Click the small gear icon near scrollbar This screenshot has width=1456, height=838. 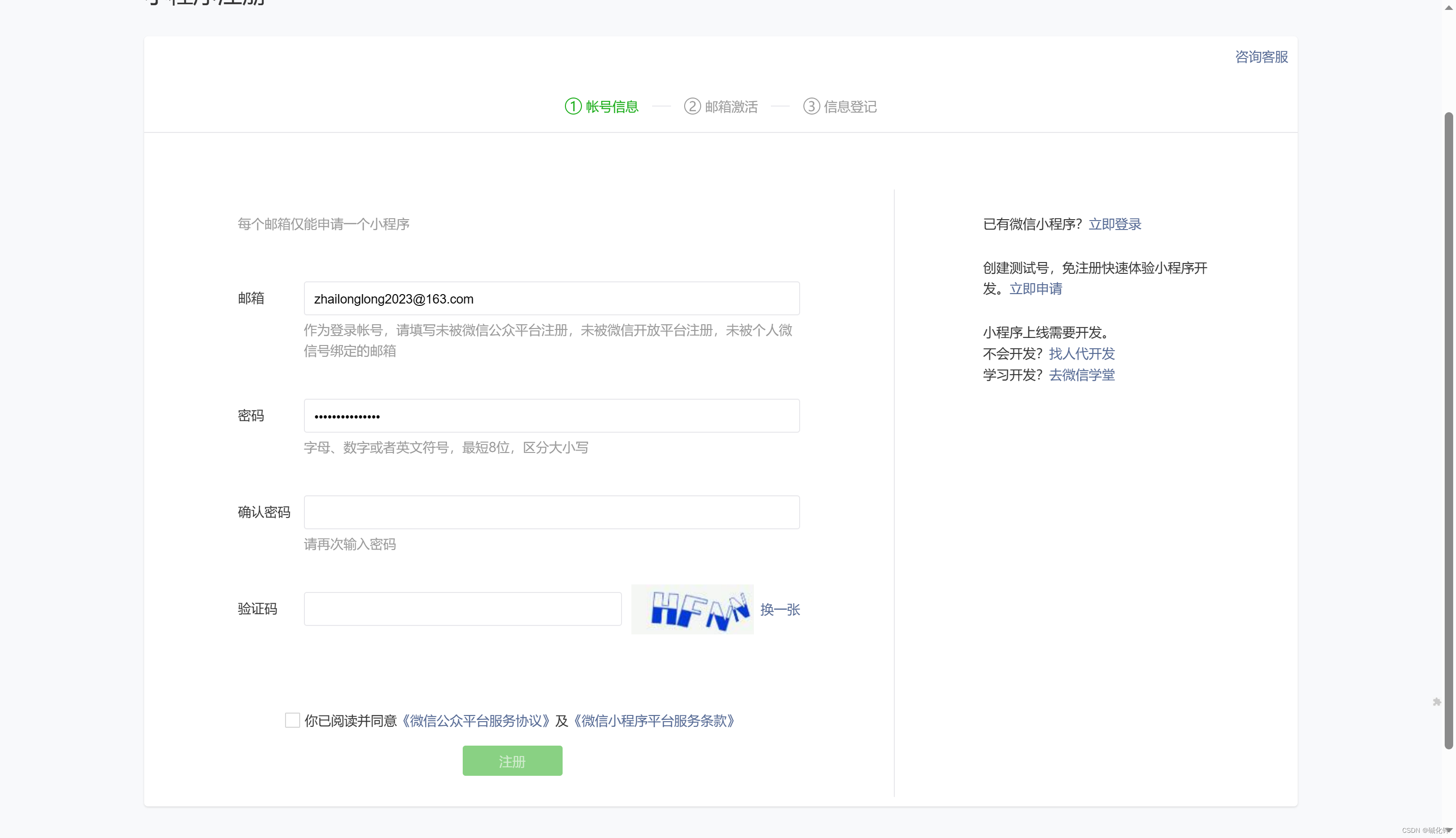pos(1436,702)
